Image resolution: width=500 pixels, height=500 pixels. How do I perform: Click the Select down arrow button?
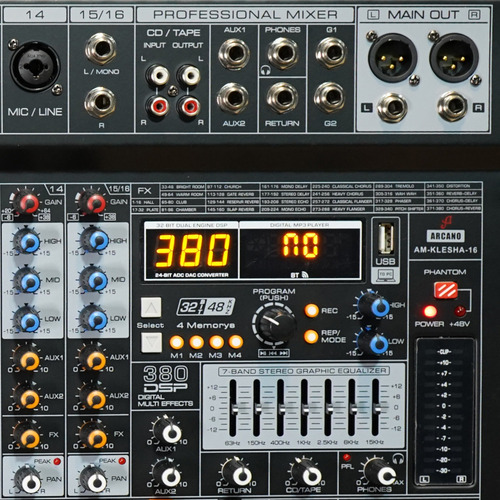click(x=151, y=342)
